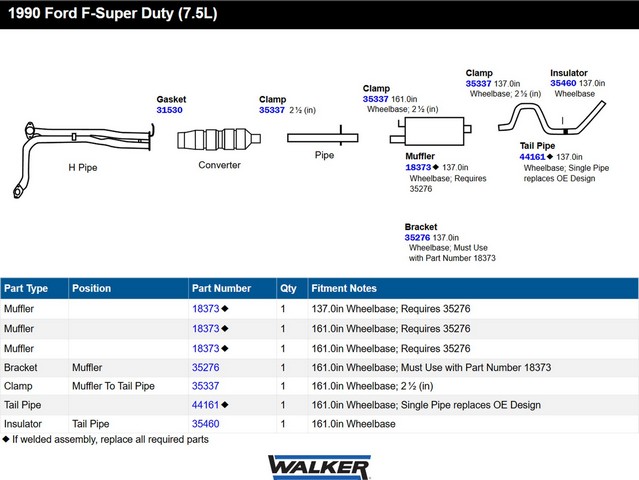Click the Tail Pipe diagram illustration
Image resolution: width=639 pixels, height=480 pixels.
pos(552,118)
